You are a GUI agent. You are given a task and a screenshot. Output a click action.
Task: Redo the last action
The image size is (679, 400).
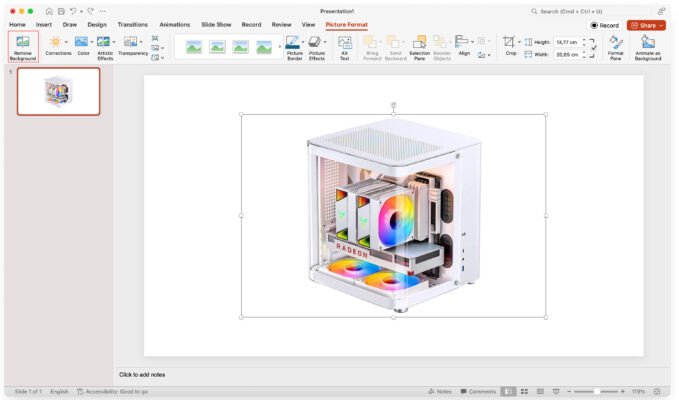91,11
